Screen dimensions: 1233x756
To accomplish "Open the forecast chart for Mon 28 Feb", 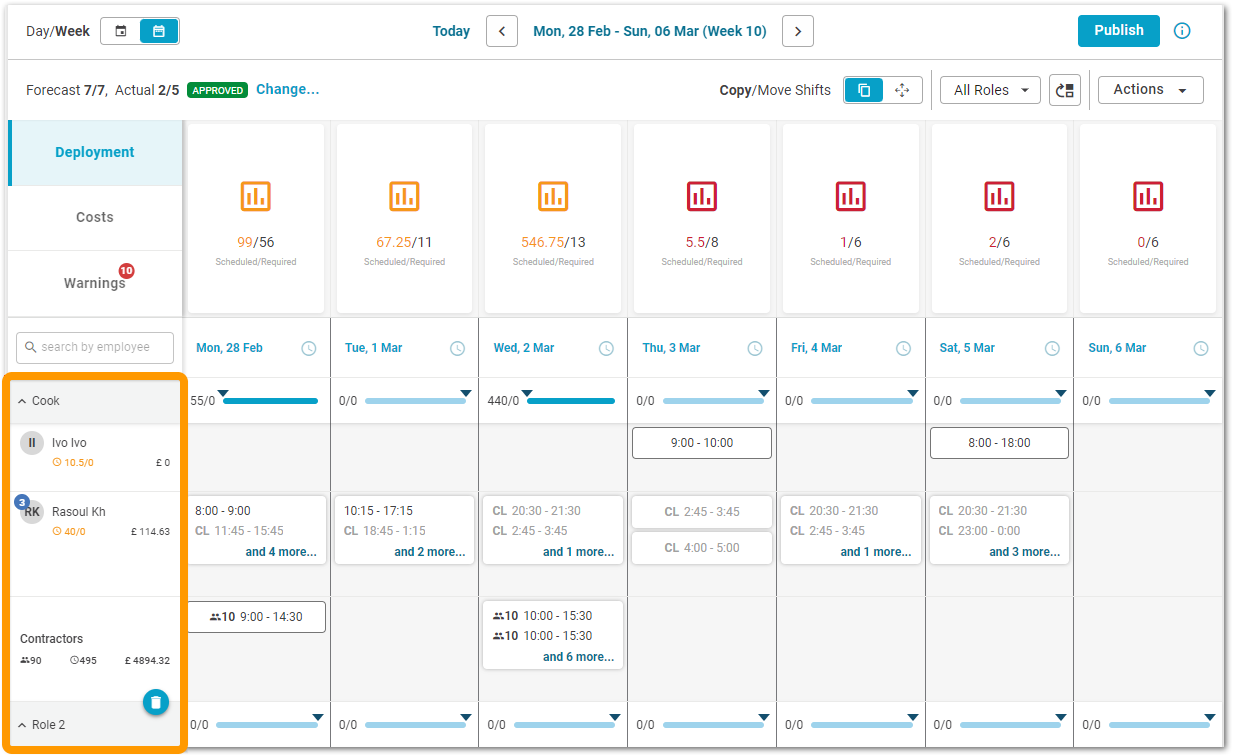I will (x=256, y=196).
